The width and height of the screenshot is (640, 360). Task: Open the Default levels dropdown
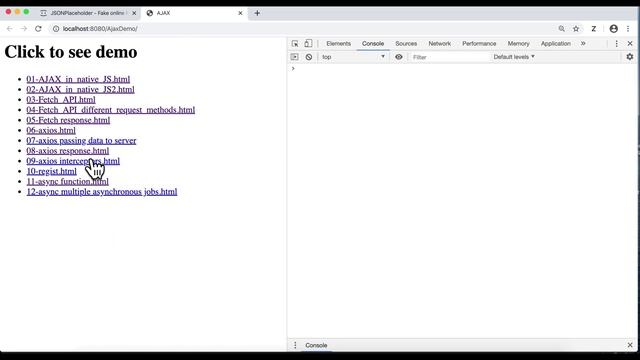[514, 57]
